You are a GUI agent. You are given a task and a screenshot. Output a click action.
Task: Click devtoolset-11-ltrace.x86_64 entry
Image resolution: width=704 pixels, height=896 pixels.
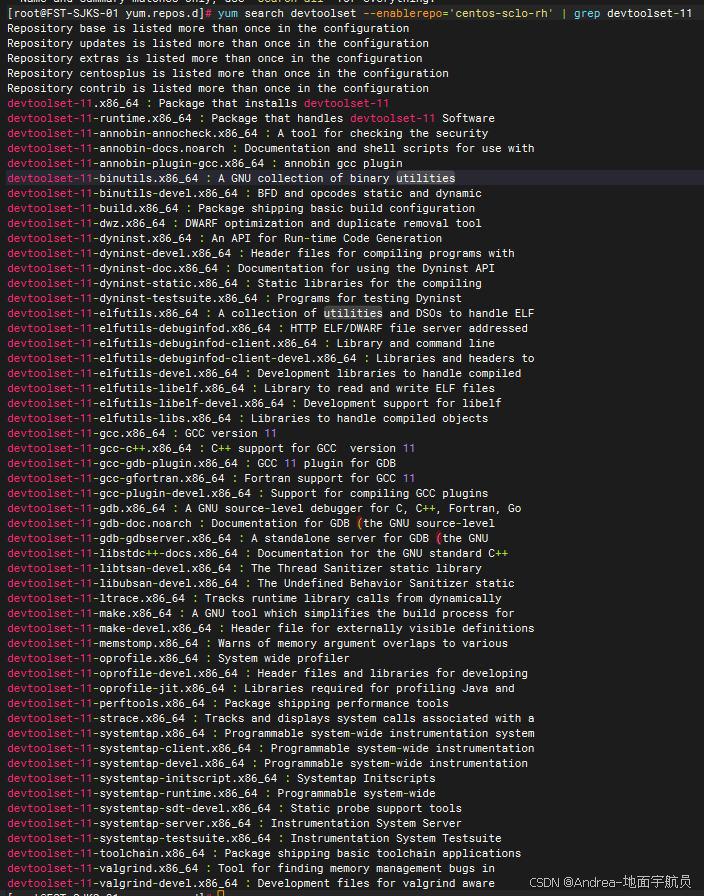pyautogui.click(x=254, y=598)
